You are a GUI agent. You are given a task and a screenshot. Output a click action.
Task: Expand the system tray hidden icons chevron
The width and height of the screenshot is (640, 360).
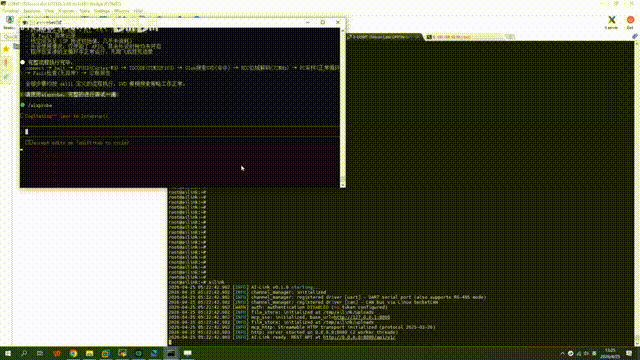click(562, 353)
